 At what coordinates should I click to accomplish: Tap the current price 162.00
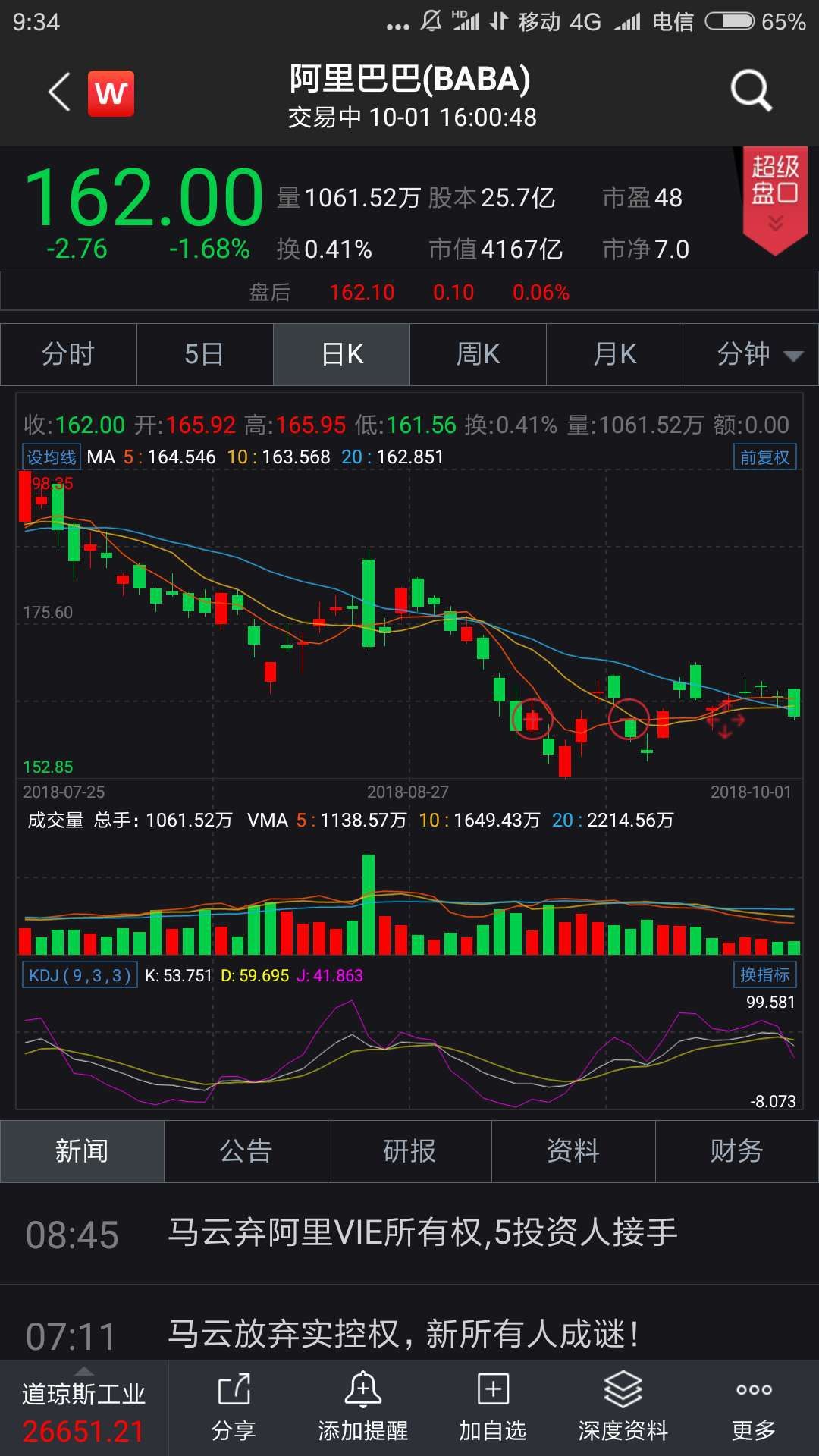tap(144, 198)
